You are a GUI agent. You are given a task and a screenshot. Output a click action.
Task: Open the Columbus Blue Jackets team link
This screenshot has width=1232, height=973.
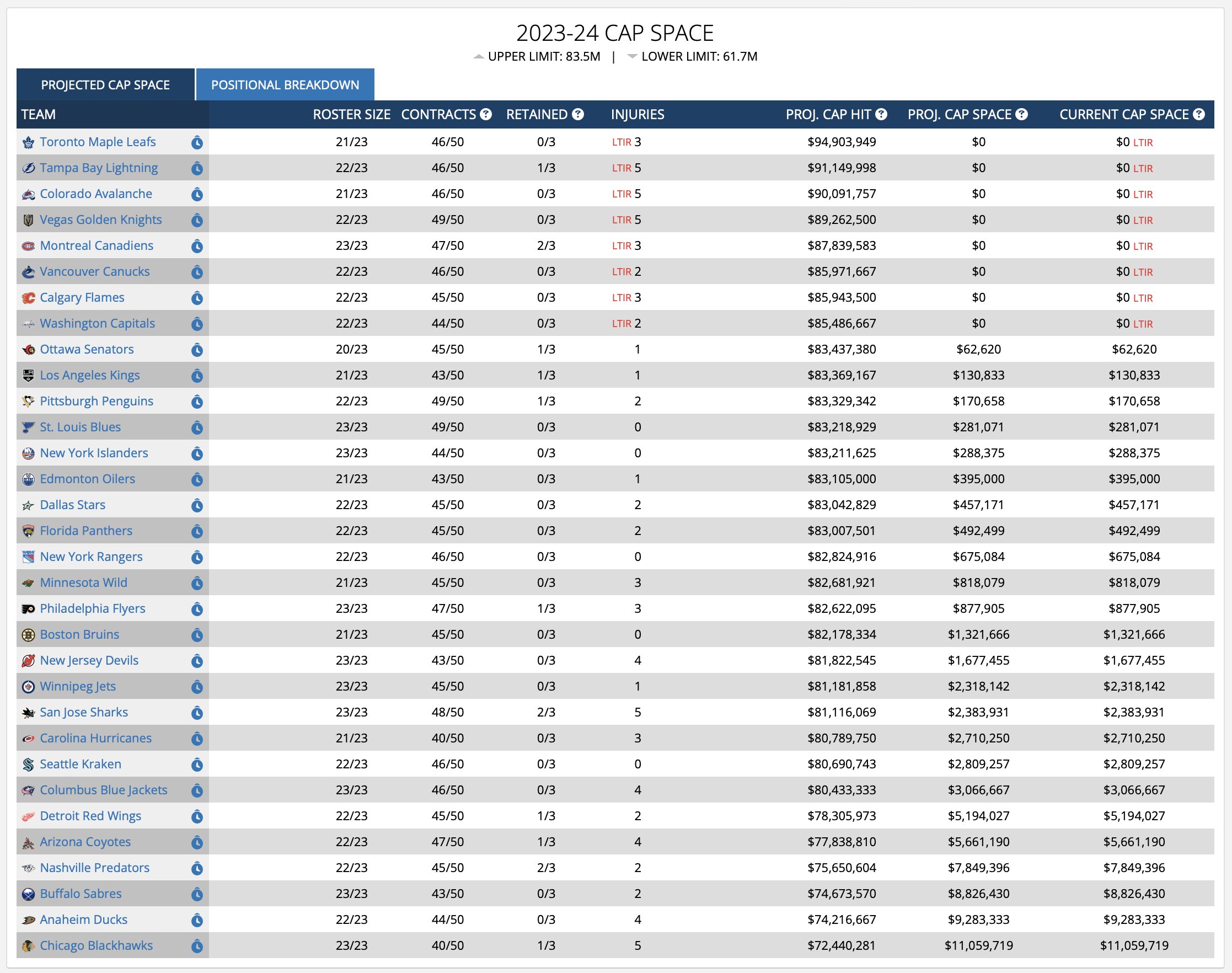pos(104,790)
